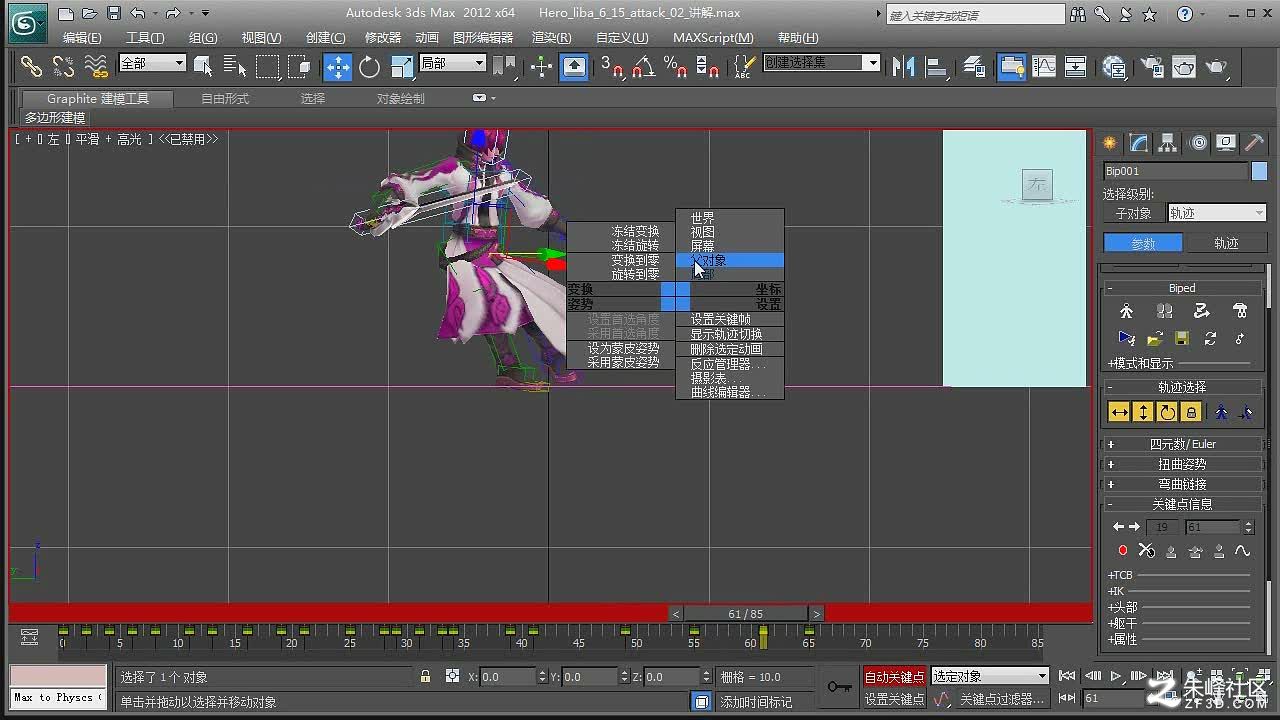Toggle the Angle Snap icon
The width and height of the screenshot is (1280, 720).
point(643,66)
